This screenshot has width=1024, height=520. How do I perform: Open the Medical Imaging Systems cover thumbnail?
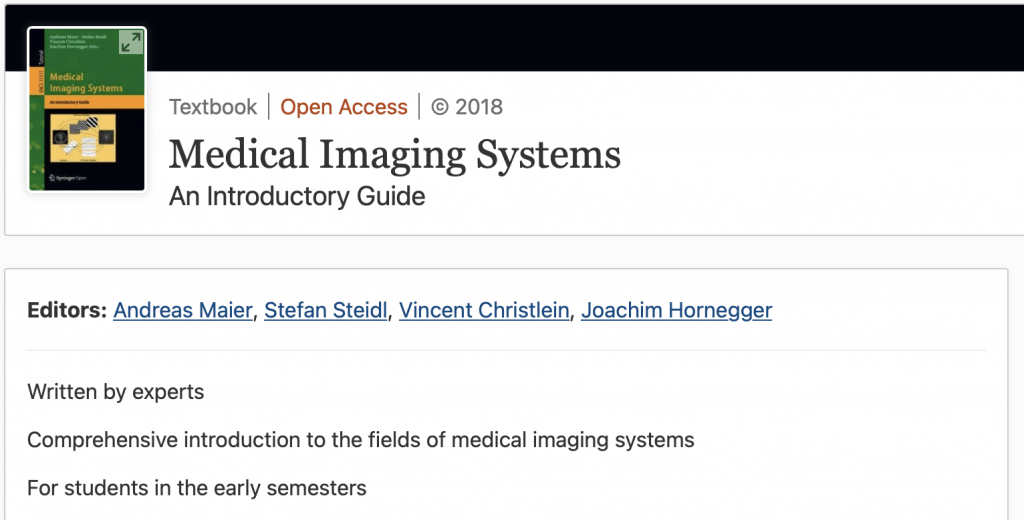(x=87, y=110)
